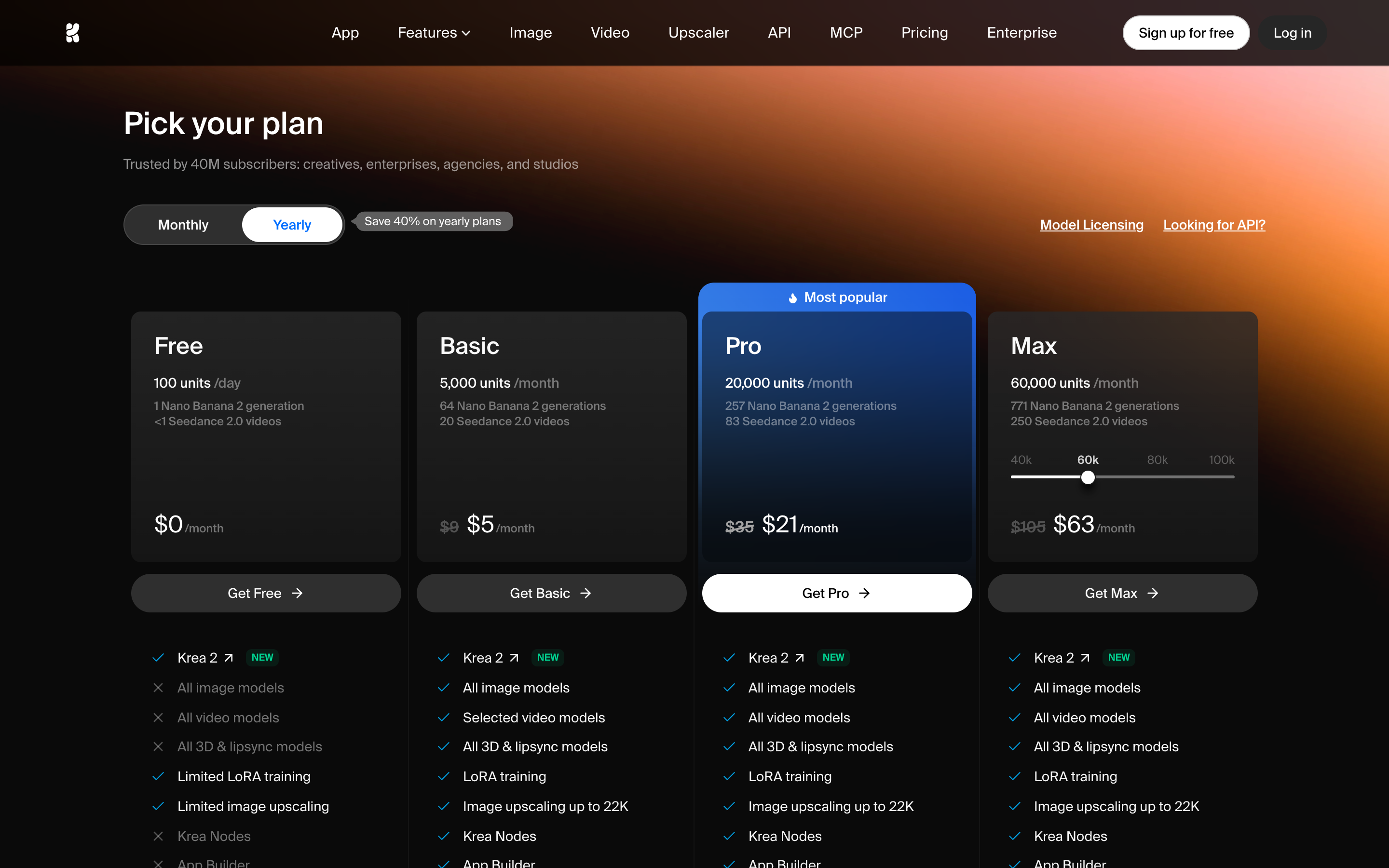
Task: Click NEW badge in Free plan features
Action: tap(262, 657)
